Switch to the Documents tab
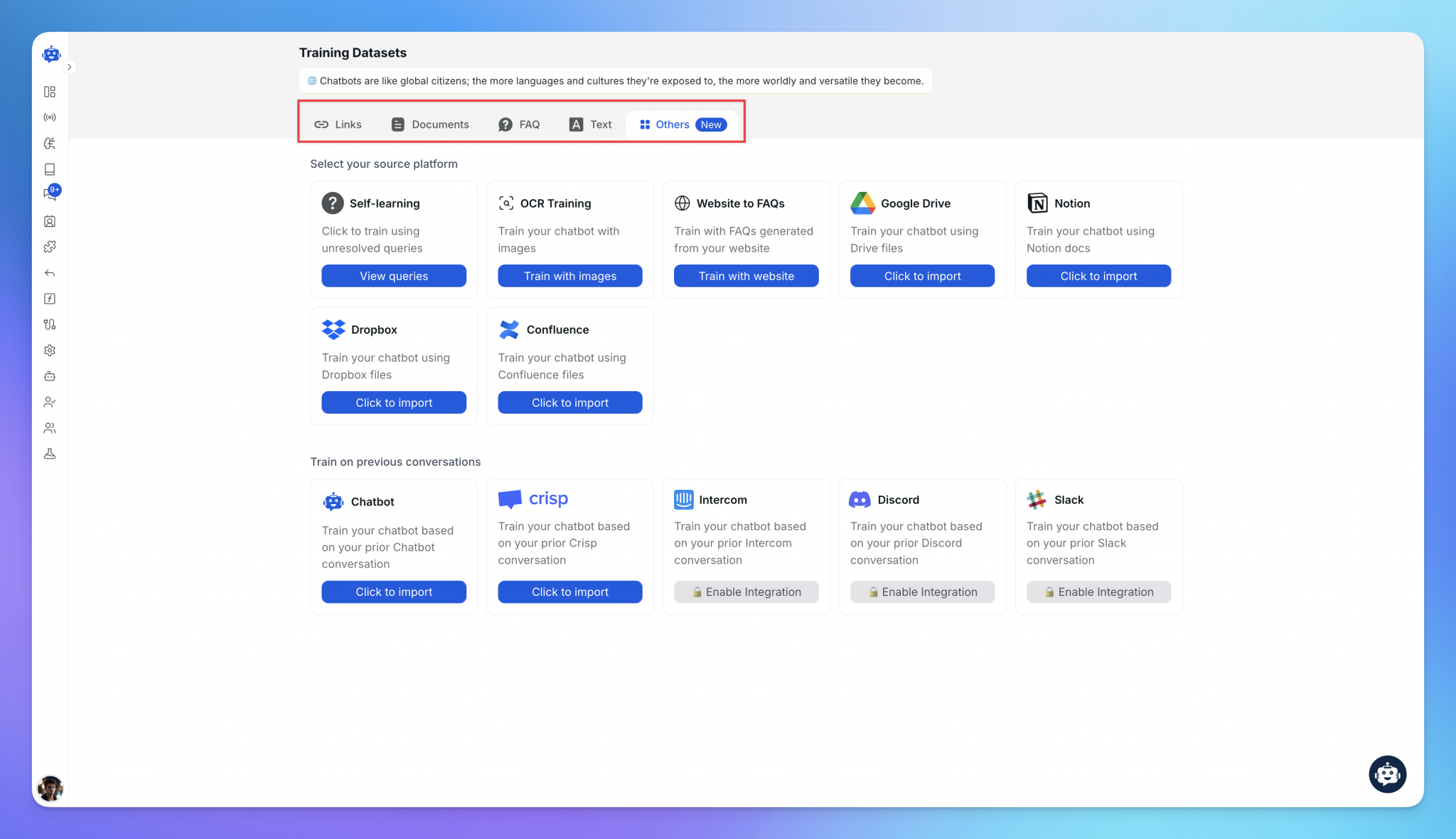Screen dimensions: 1456x839 click(430, 124)
